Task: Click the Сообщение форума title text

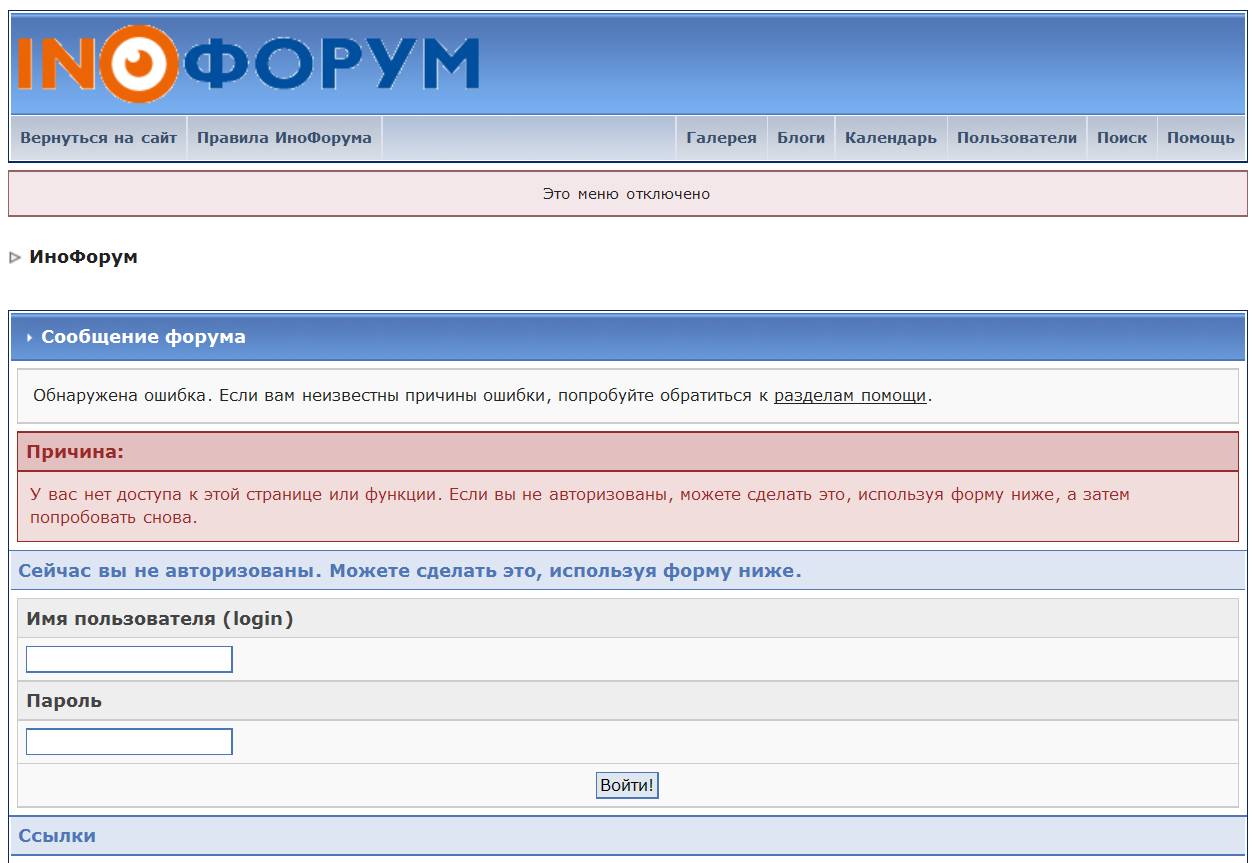Action: [x=143, y=337]
